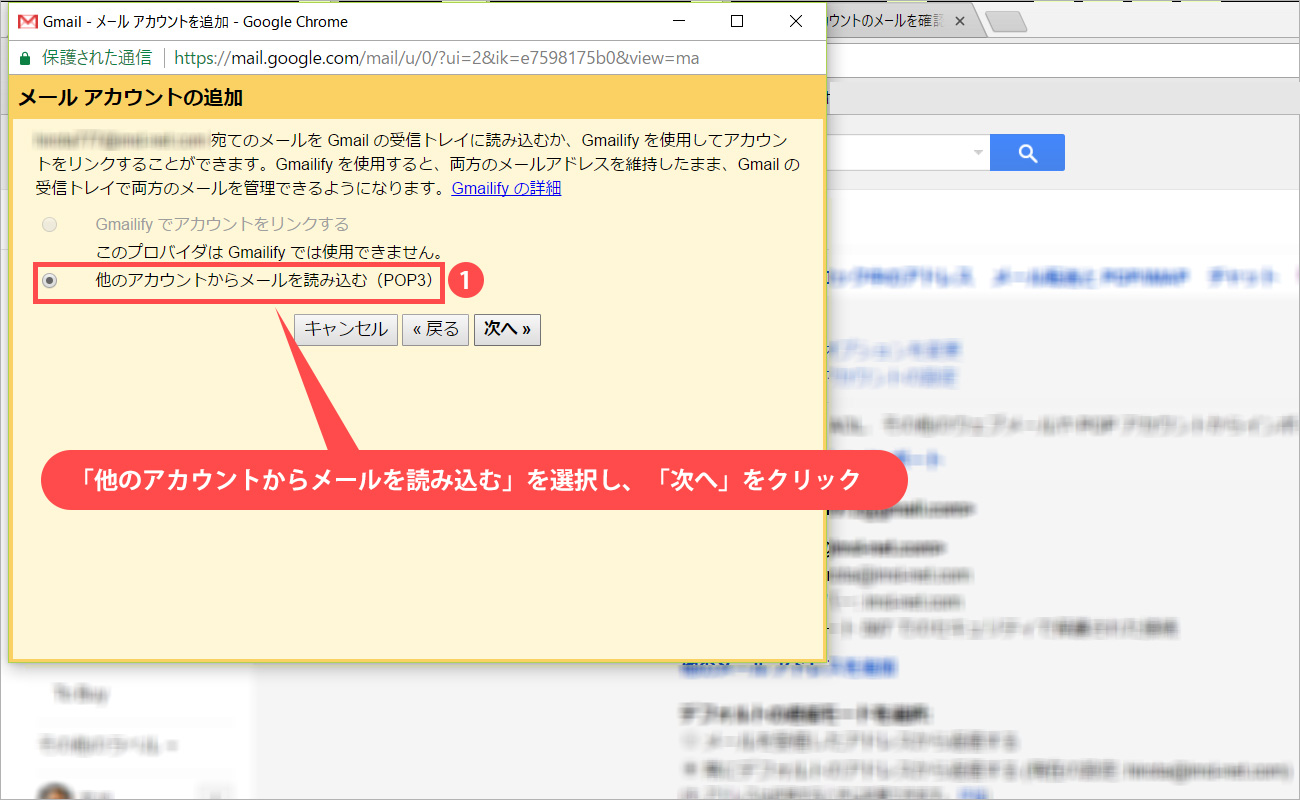Click the メール アカウントの追加 heading
The height and width of the screenshot is (800, 1300).
pyautogui.click(x=131, y=98)
